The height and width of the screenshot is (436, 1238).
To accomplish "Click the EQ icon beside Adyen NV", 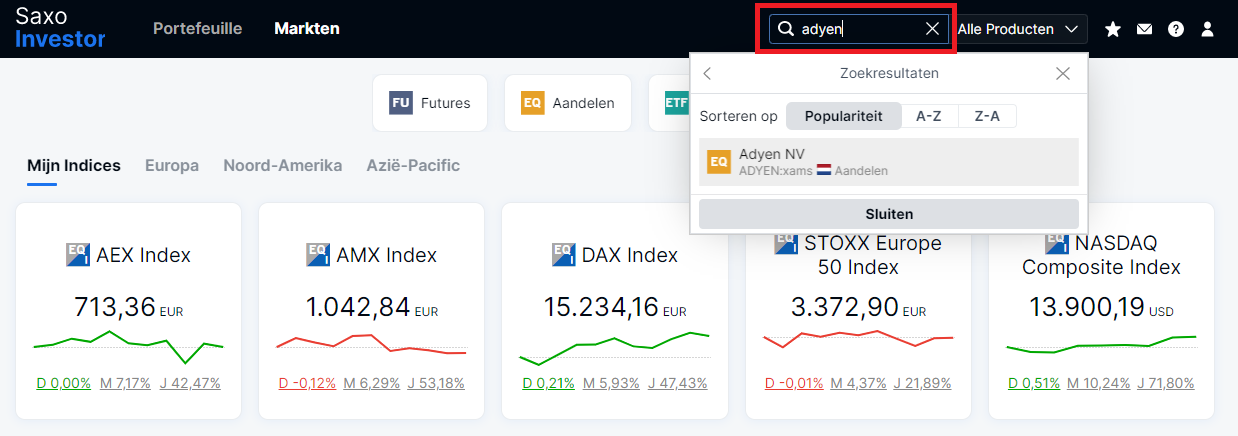I will pyautogui.click(x=719, y=162).
